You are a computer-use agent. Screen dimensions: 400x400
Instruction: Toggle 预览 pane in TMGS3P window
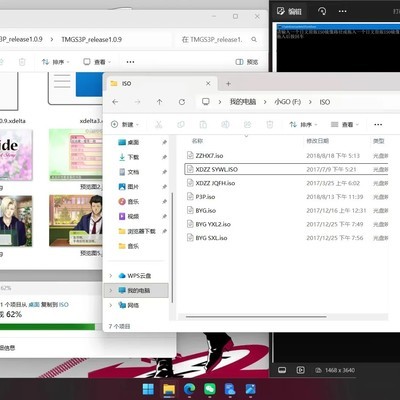247,62
